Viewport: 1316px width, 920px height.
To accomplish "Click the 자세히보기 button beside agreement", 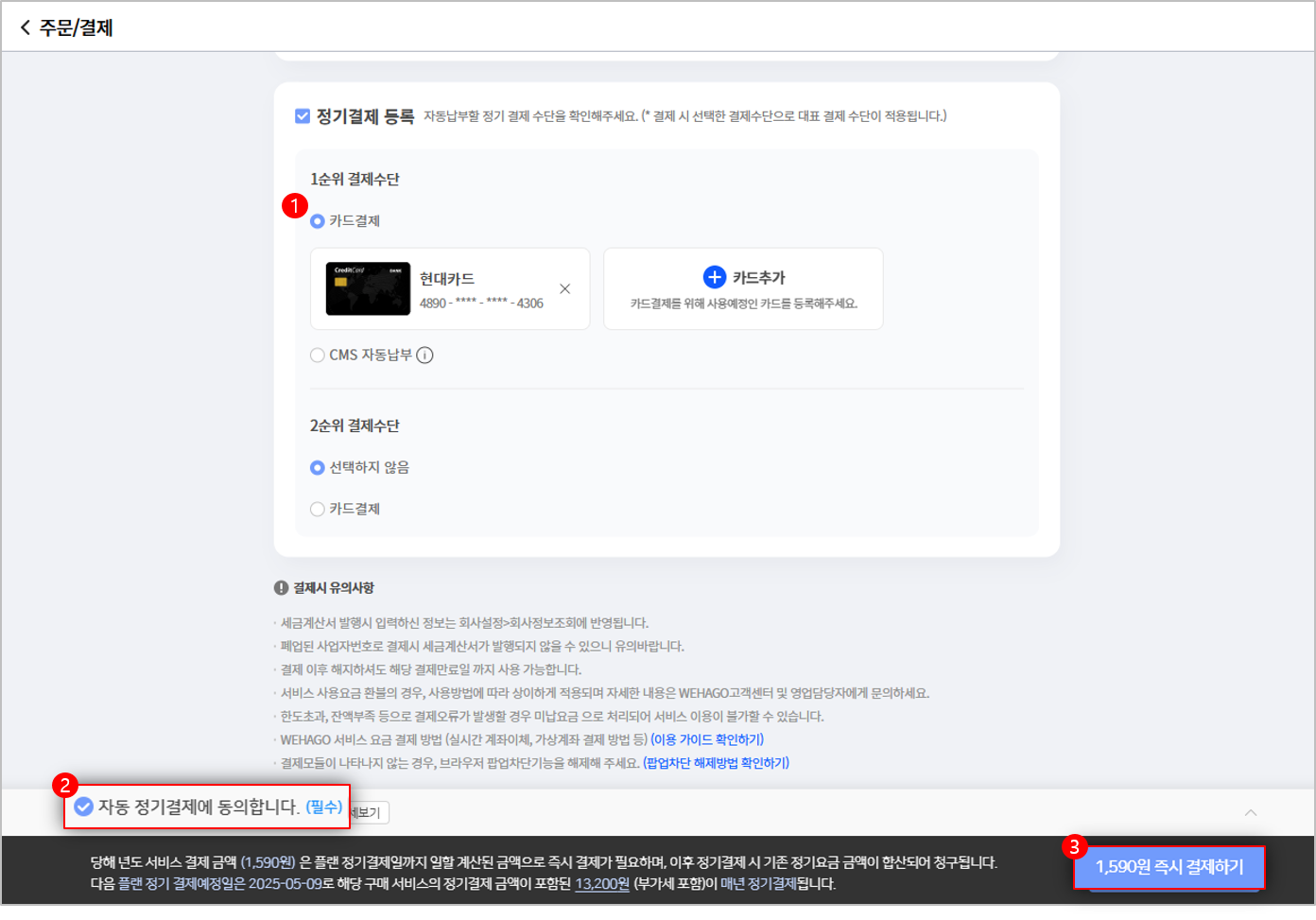I will [x=369, y=812].
